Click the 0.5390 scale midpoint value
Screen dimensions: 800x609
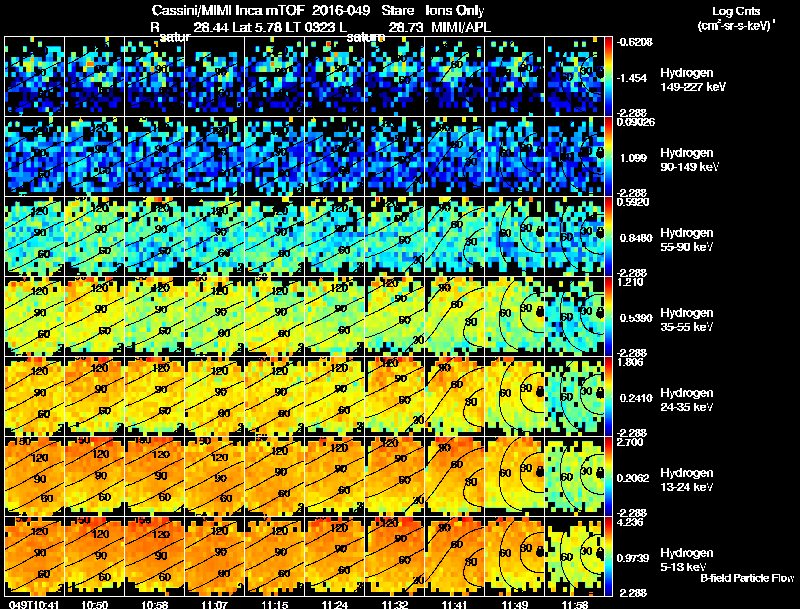(636, 318)
